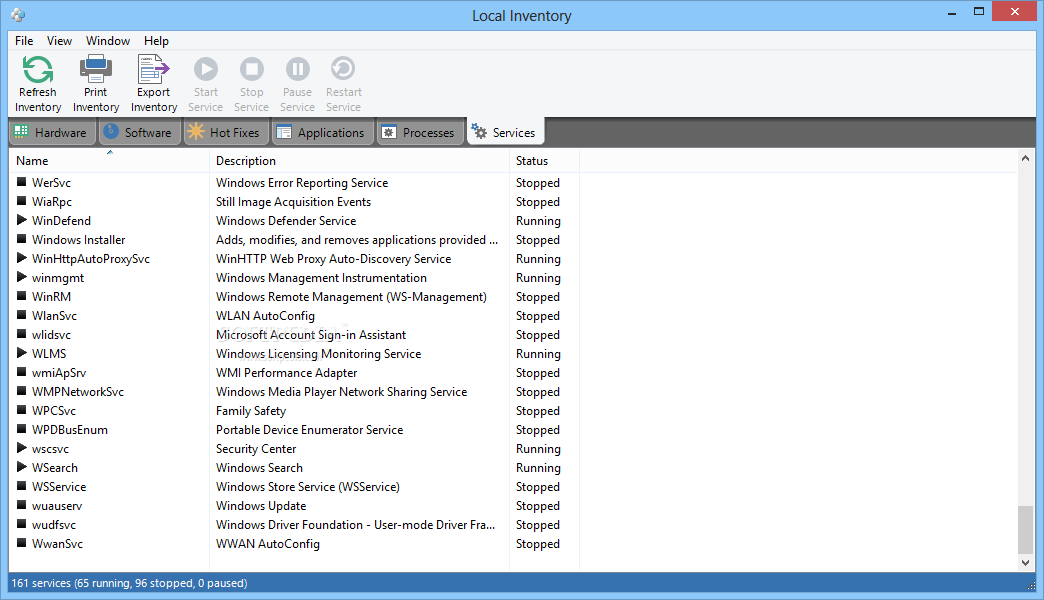The width and height of the screenshot is (1044, 600).
Task: Click the Refresh Inventory icon
Action: click(37, 69)
